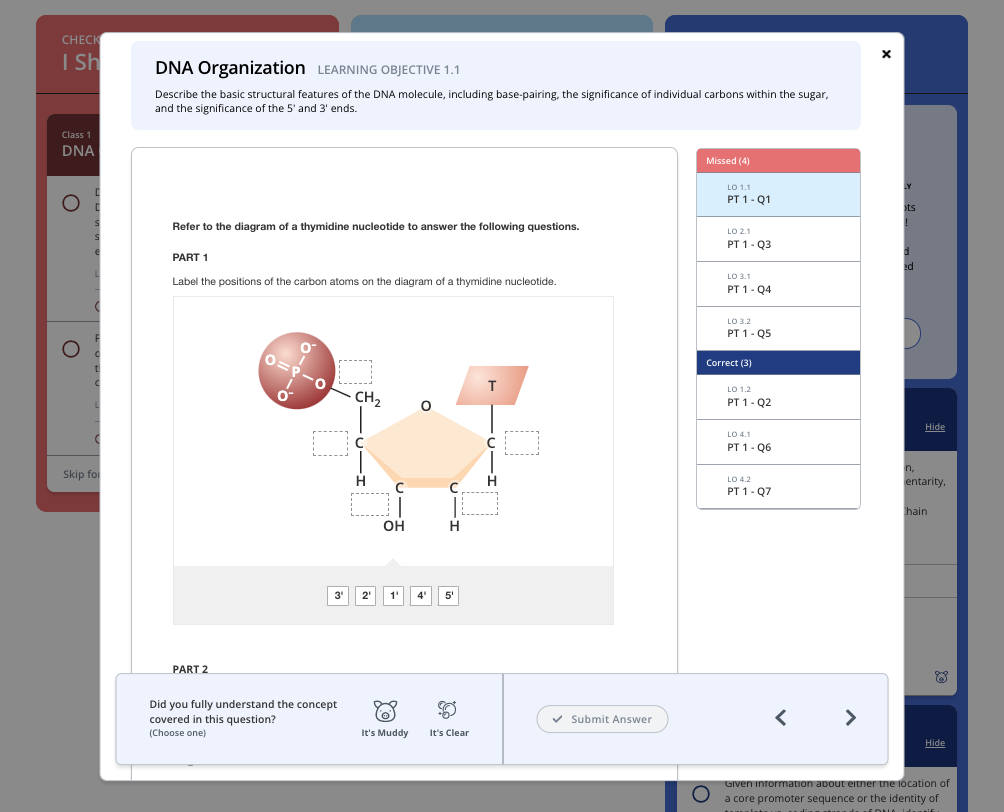
Task: Pick the 1' carbon label tile
Action: (x=394, y=596)
